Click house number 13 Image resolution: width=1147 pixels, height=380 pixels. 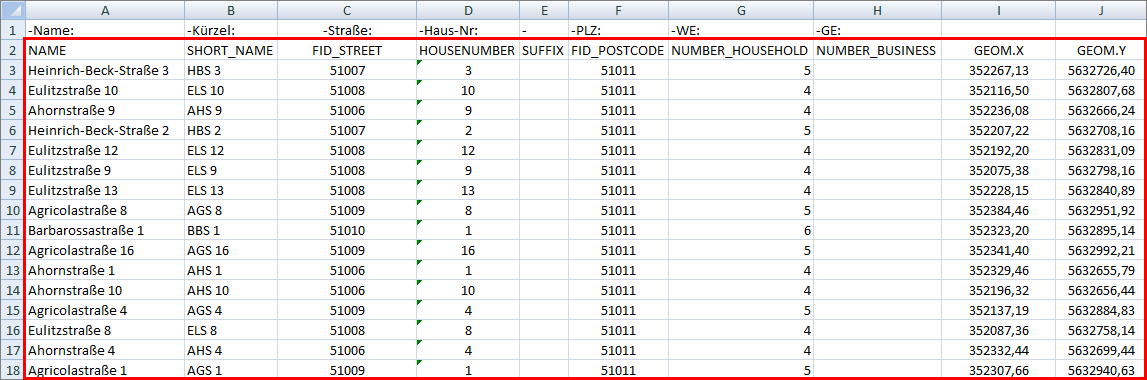(467, 190)
